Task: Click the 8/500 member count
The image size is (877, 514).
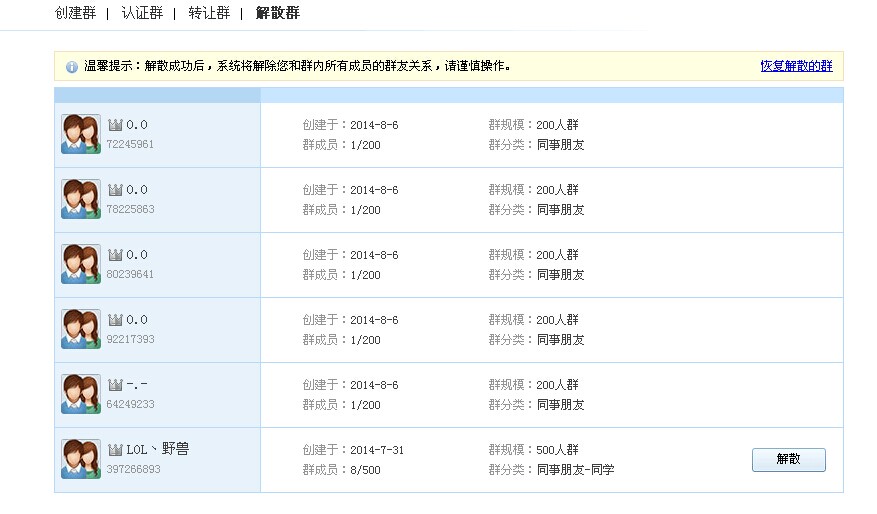Action: 365,470
